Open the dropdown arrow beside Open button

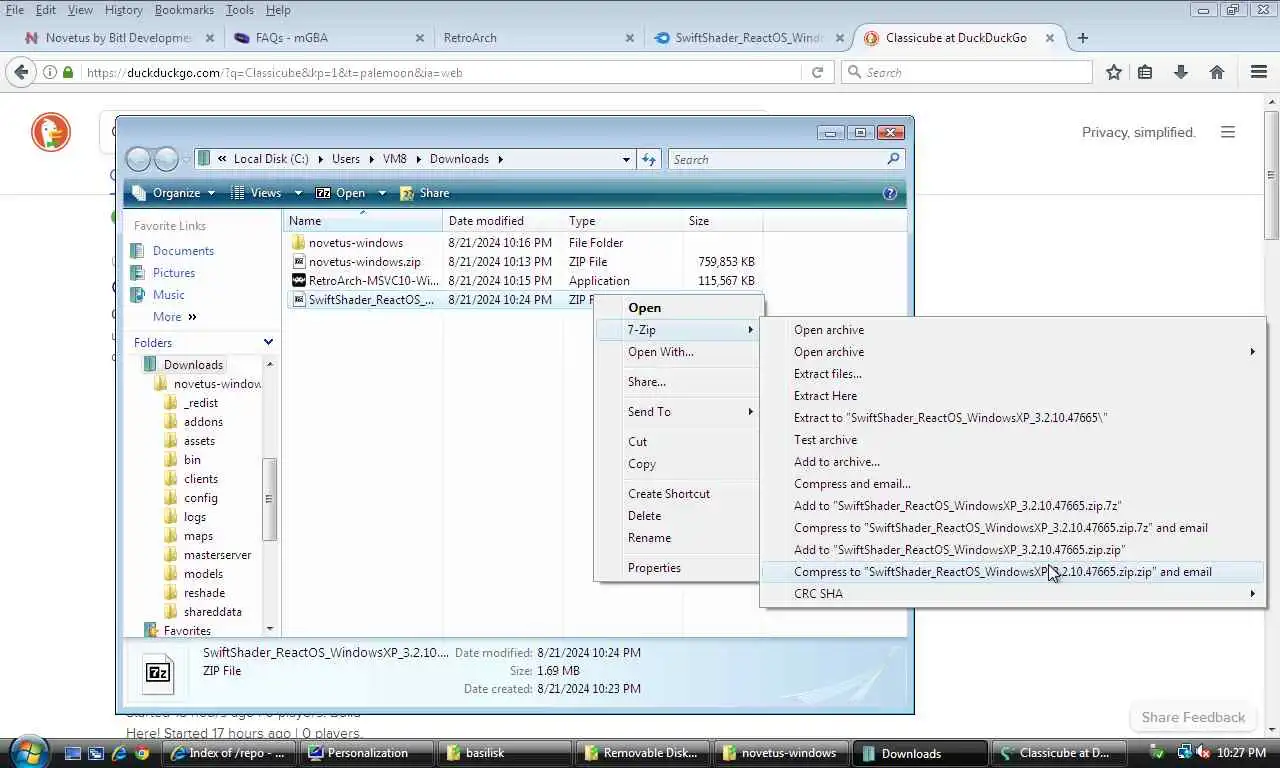coord(383,193)
